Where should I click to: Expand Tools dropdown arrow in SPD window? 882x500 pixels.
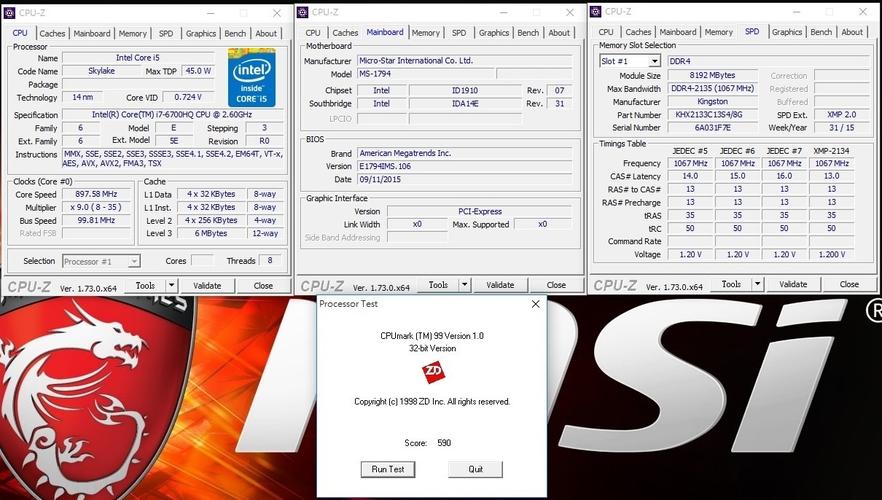(x=758, y=285)
